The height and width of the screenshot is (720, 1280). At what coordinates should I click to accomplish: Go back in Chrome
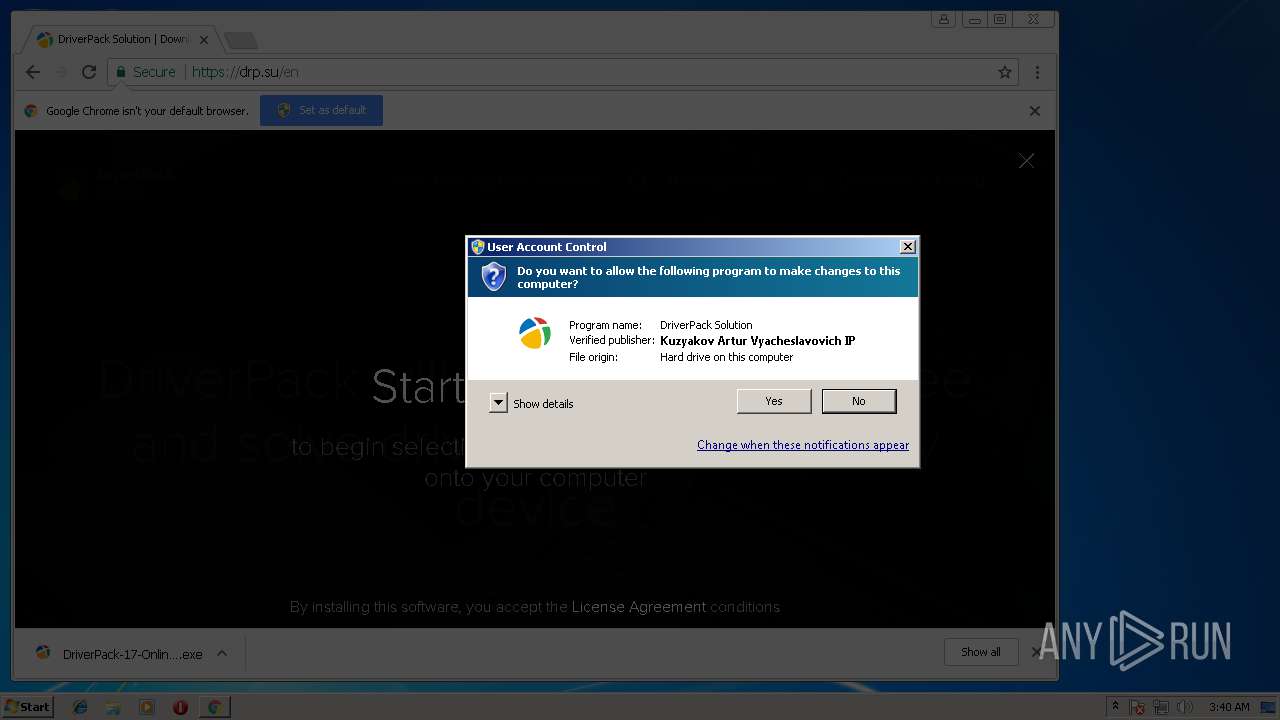[33, 72]
